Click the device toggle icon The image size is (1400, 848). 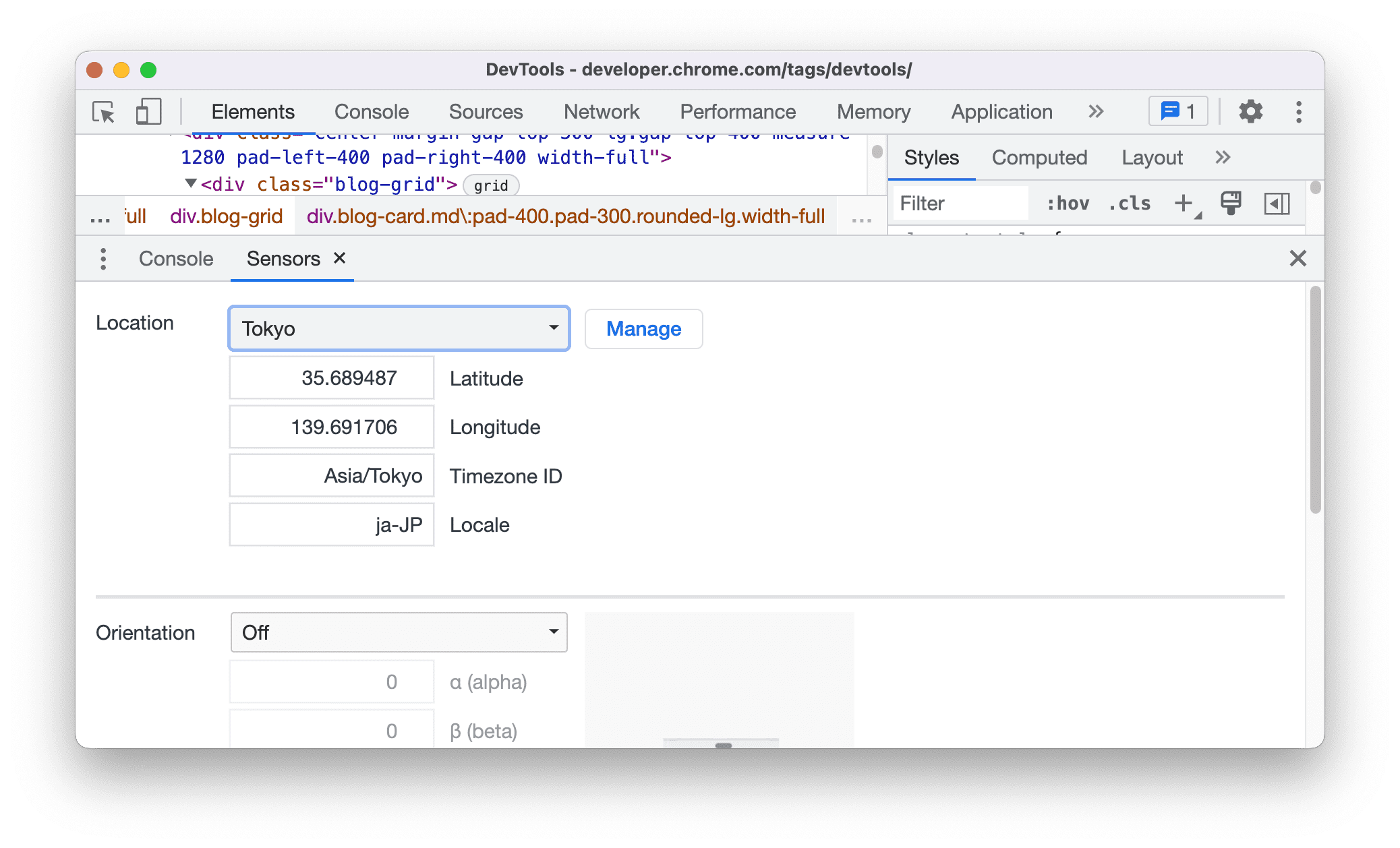pos(148,111)
